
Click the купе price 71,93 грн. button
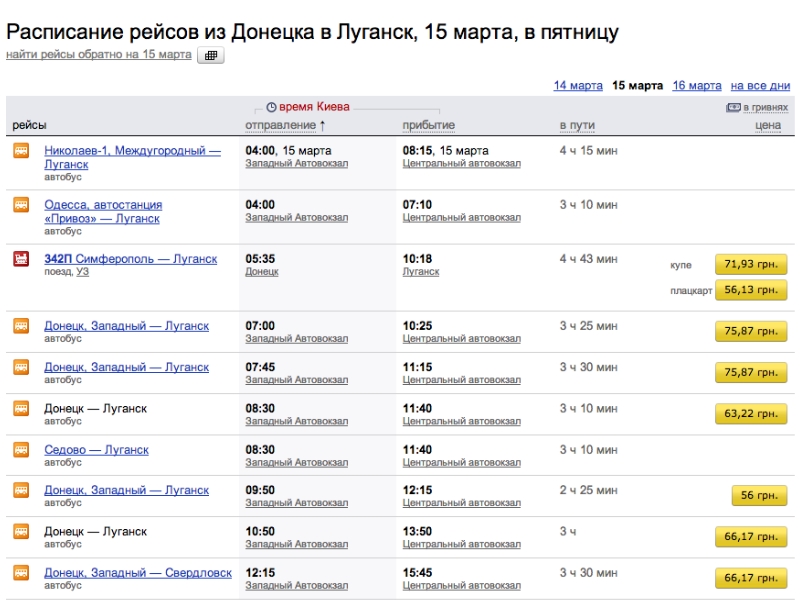pos(751,265)
